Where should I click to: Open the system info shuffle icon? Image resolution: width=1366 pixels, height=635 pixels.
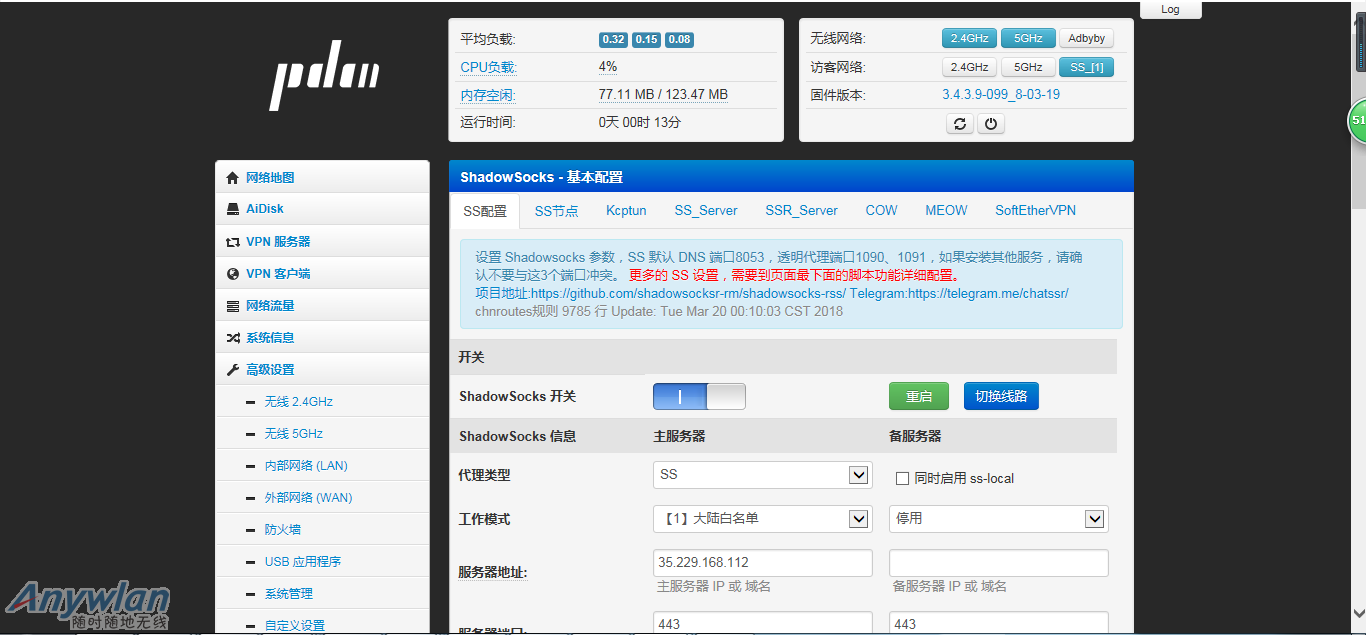point(233,338)
